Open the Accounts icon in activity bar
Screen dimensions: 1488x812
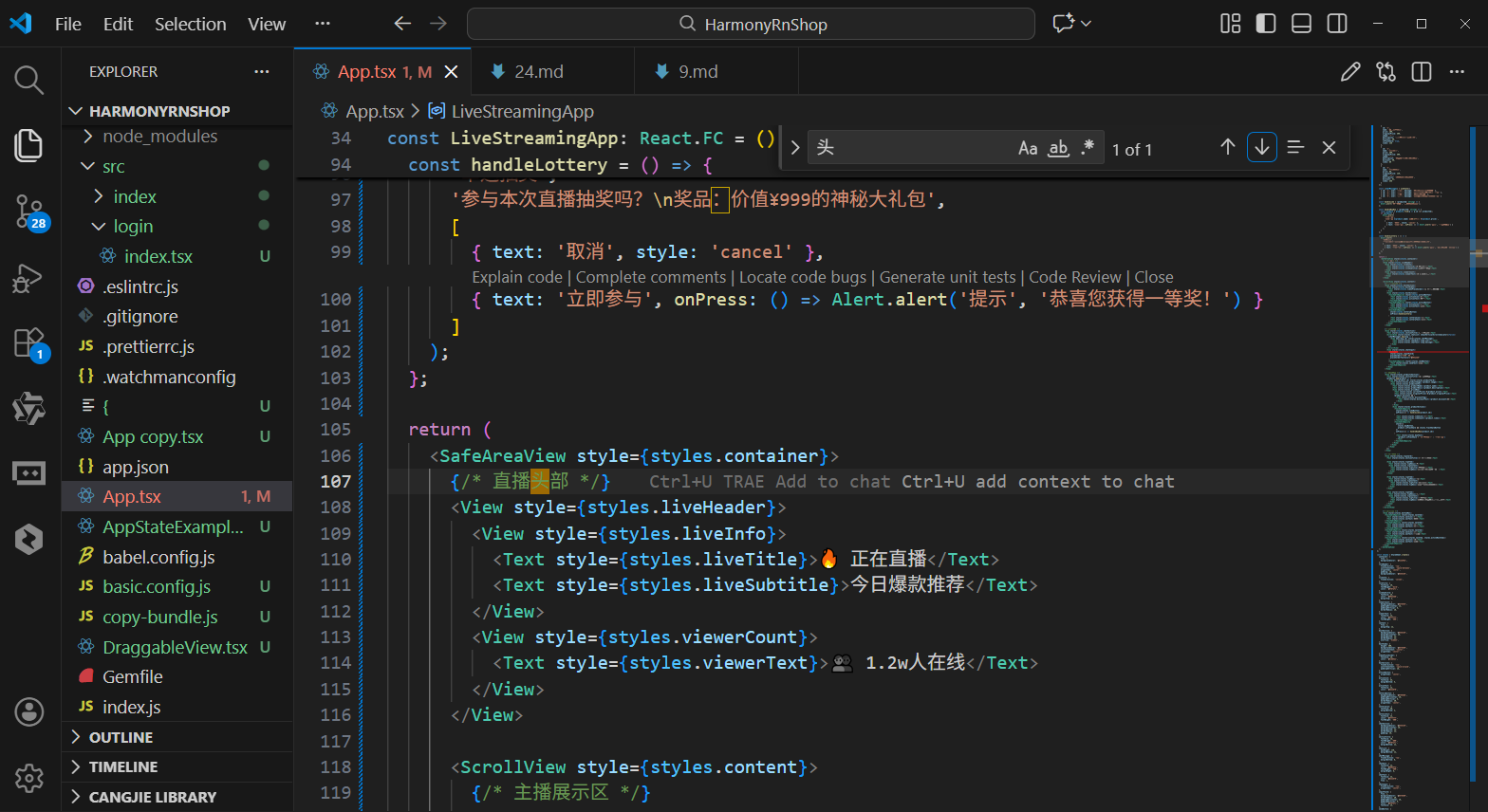click(x=29, y=711)
